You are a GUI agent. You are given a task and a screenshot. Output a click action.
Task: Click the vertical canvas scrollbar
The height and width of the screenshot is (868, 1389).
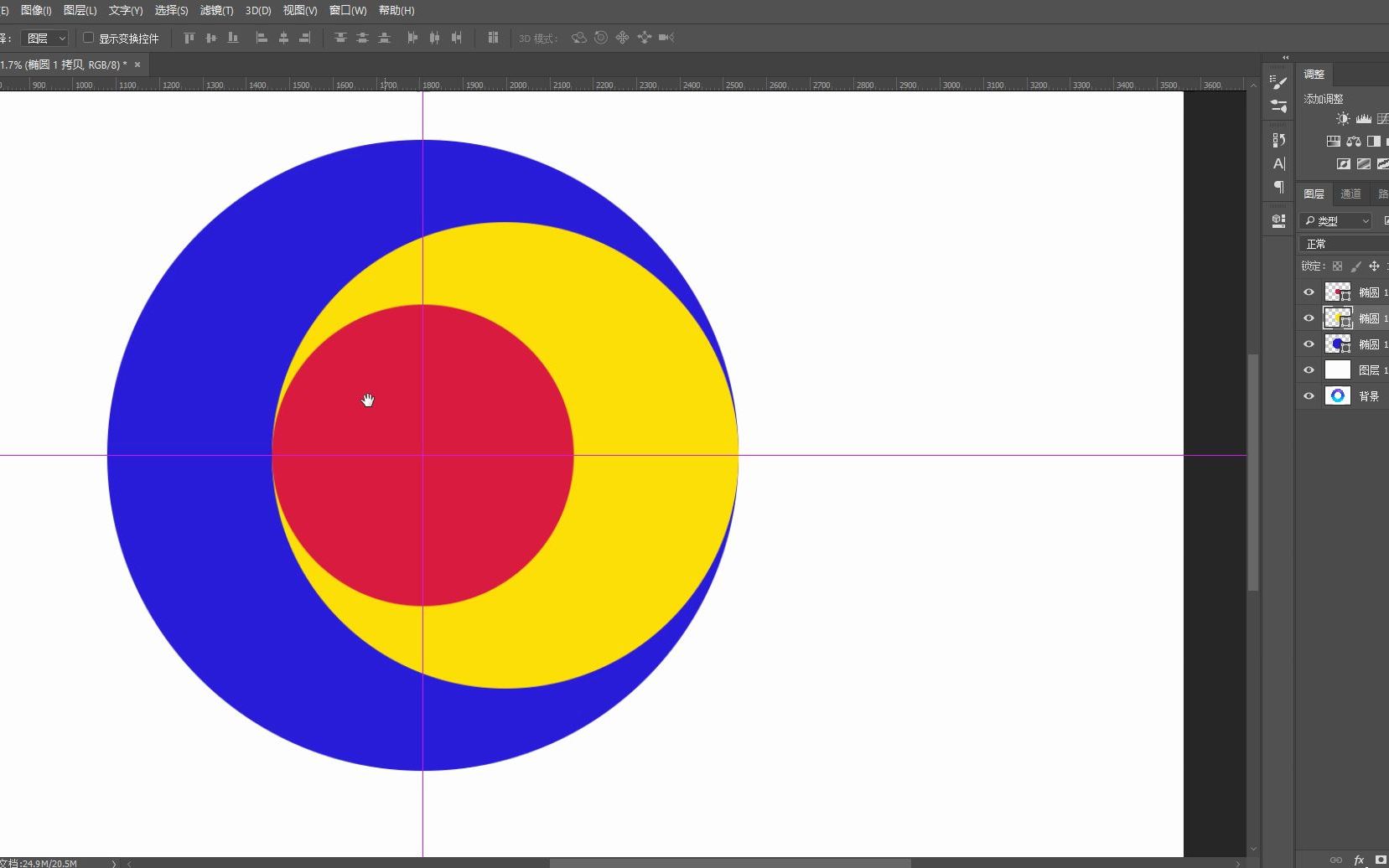tap(1253, 473)
